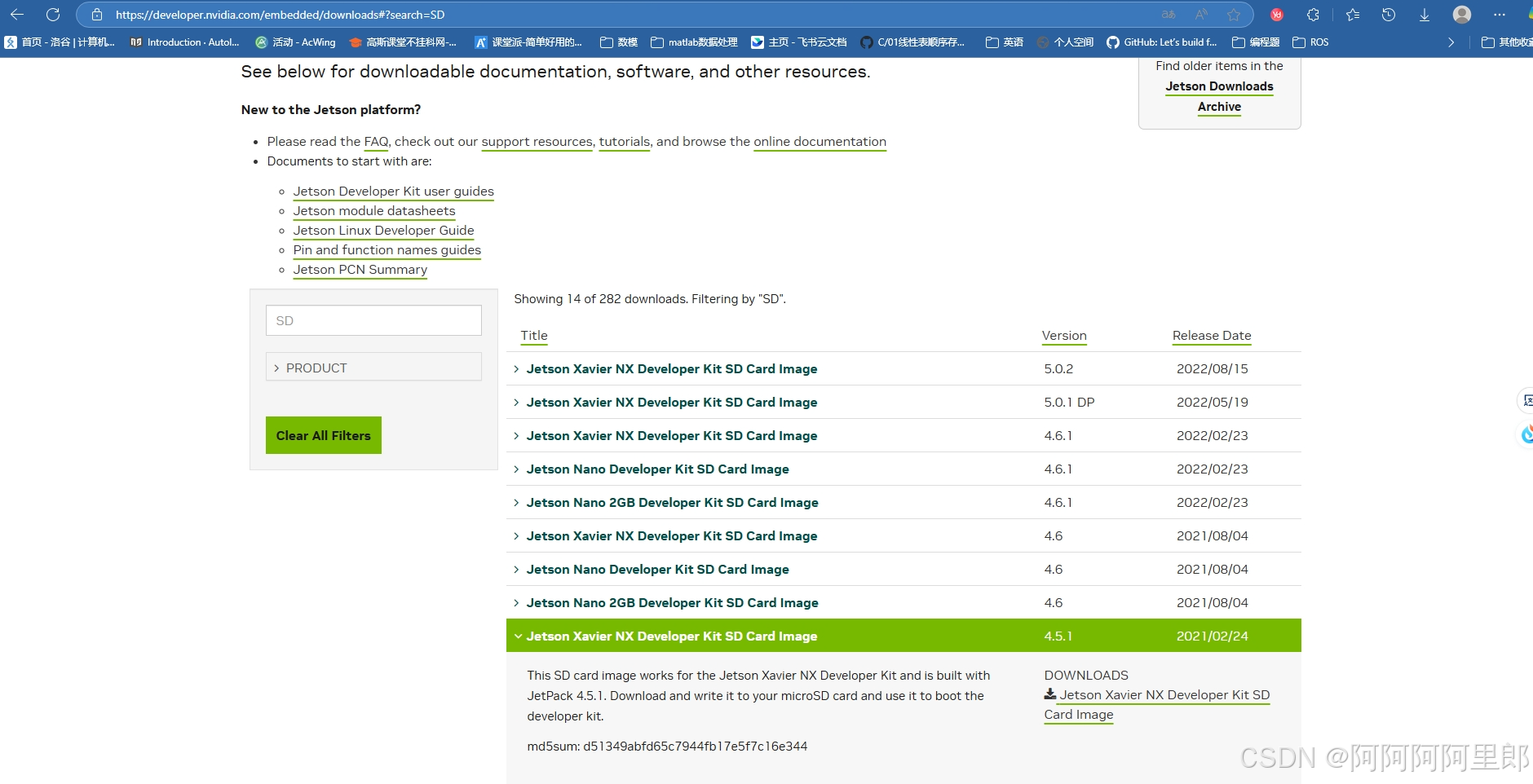The image size is (1533, 784).
Task: Open the 个人空间 bookmark
Action: tap(1065, 42)
